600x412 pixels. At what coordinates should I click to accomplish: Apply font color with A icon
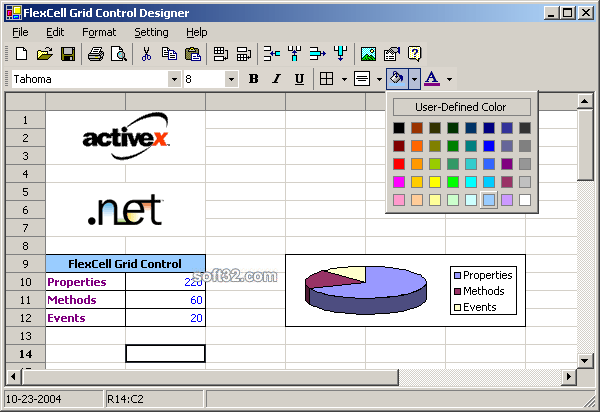(432, 79)
